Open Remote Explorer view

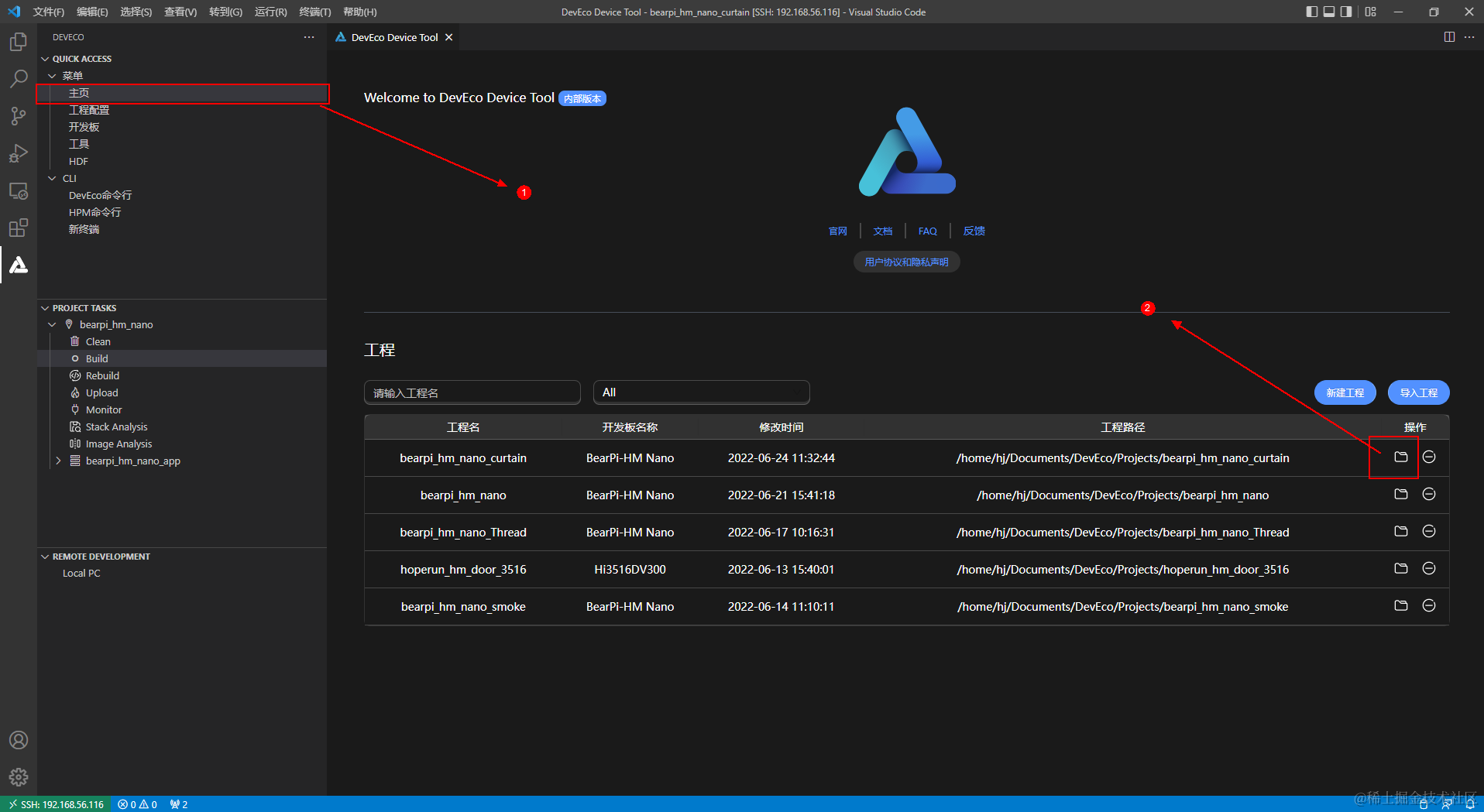tap(19, 190)
